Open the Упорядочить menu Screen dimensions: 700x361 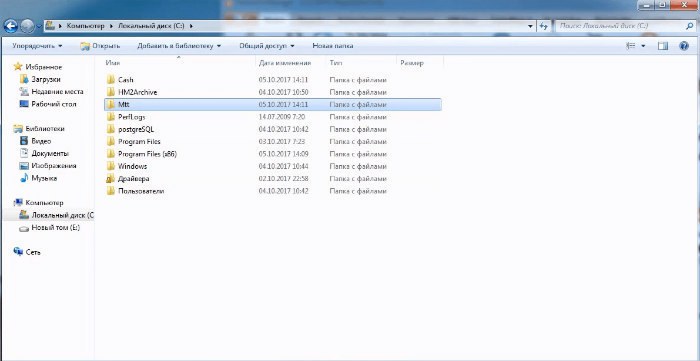38,46
